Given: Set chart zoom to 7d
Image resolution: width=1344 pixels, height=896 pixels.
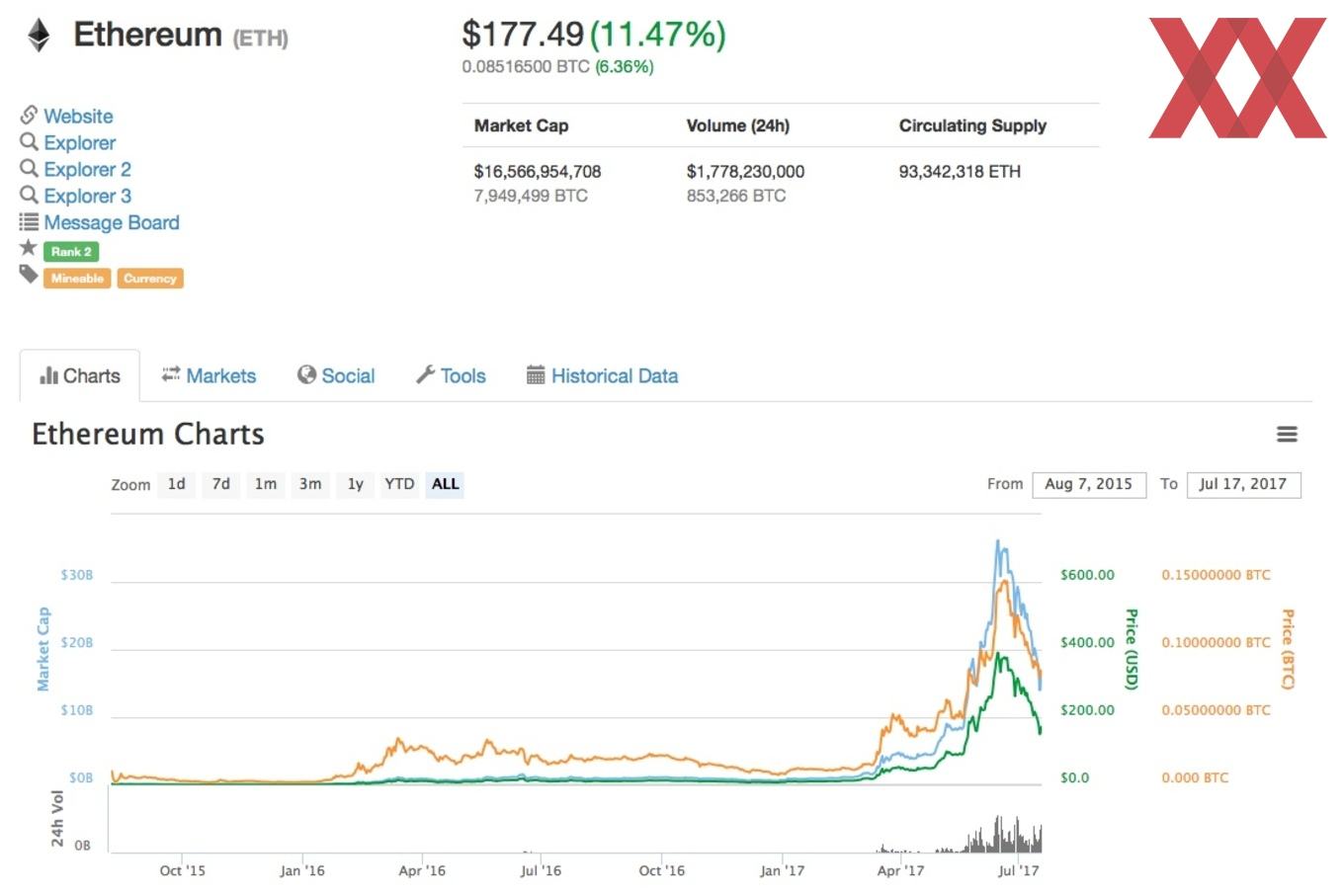Looking at the screenshot, I should point(221,484).
